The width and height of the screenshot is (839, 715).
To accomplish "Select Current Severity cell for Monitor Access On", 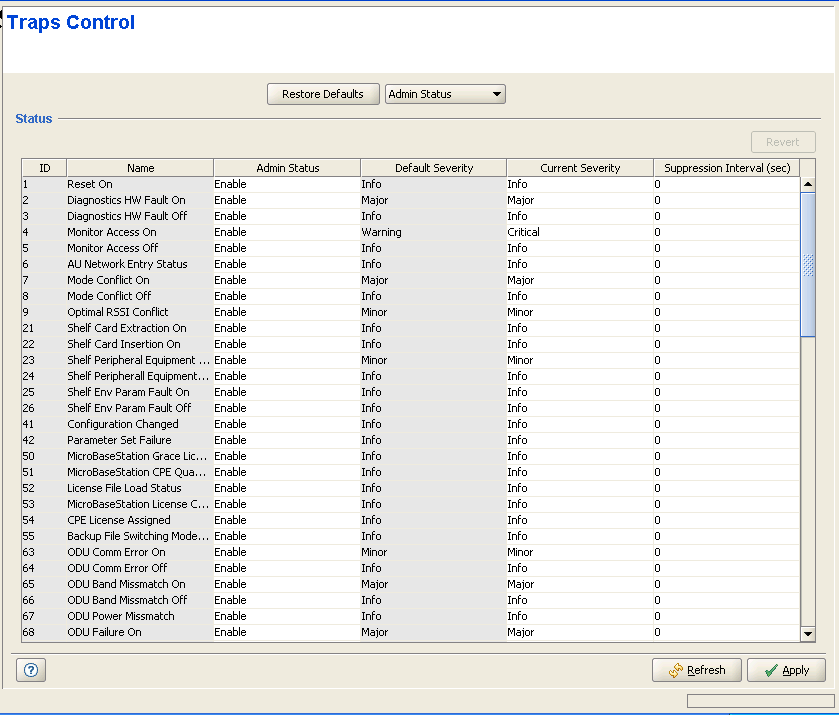I will pos(579,232).
